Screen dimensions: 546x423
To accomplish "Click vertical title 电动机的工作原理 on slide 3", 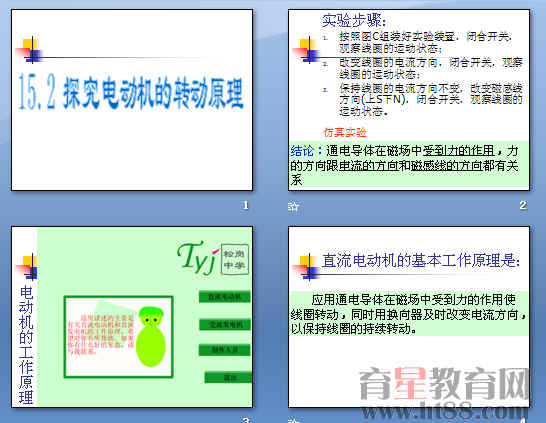I will tap(26, 345).
